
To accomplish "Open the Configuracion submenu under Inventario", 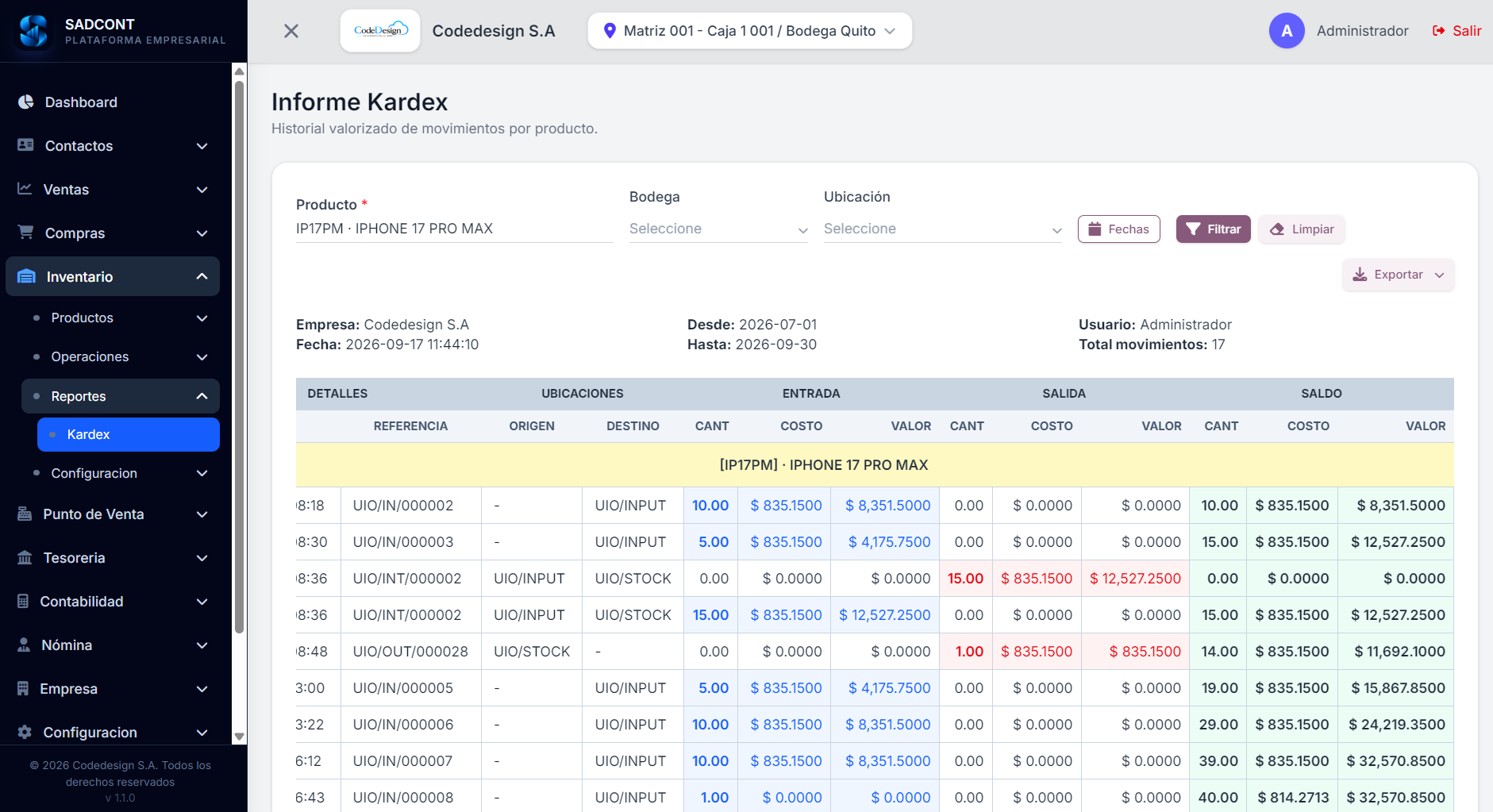I will click(121, 473).
